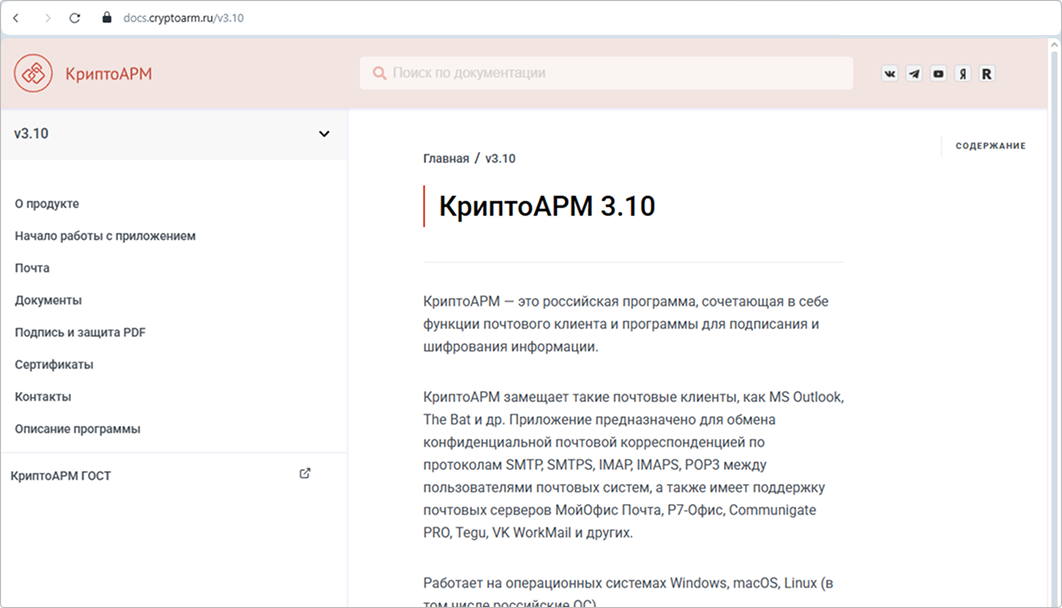Click the external link icon for КриптоАРМ ГОСТ
The height and width of the screenshot is (608, 1062).
tap(305, 473)
